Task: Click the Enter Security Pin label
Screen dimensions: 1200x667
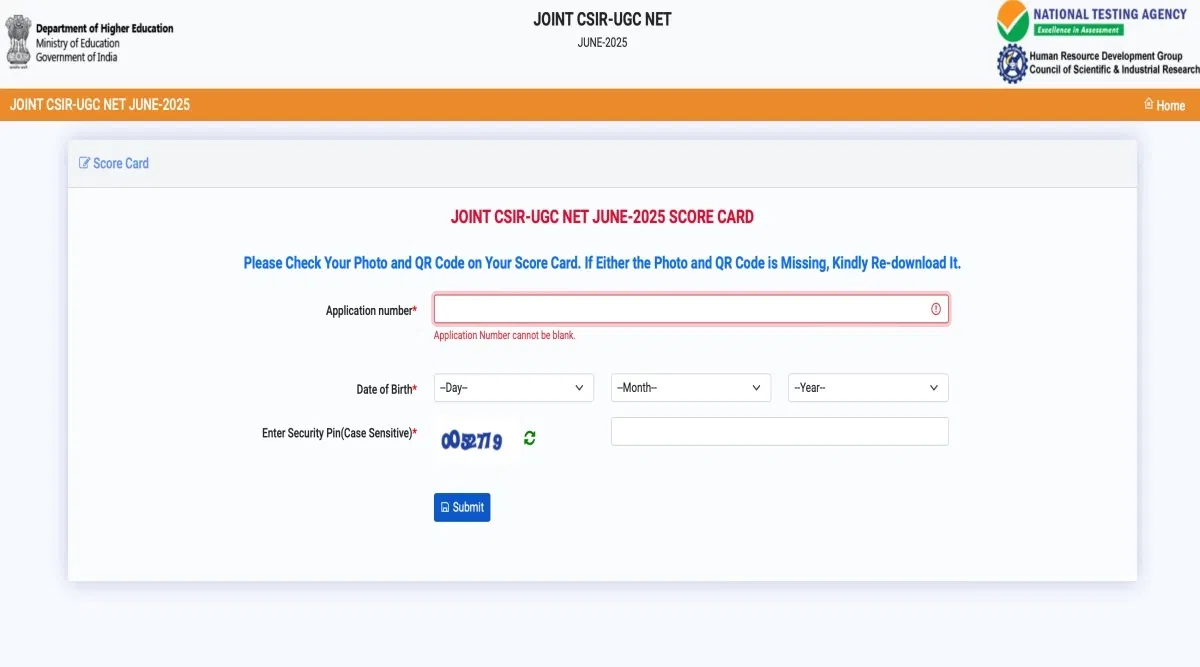Action: [x=339, y=433]
